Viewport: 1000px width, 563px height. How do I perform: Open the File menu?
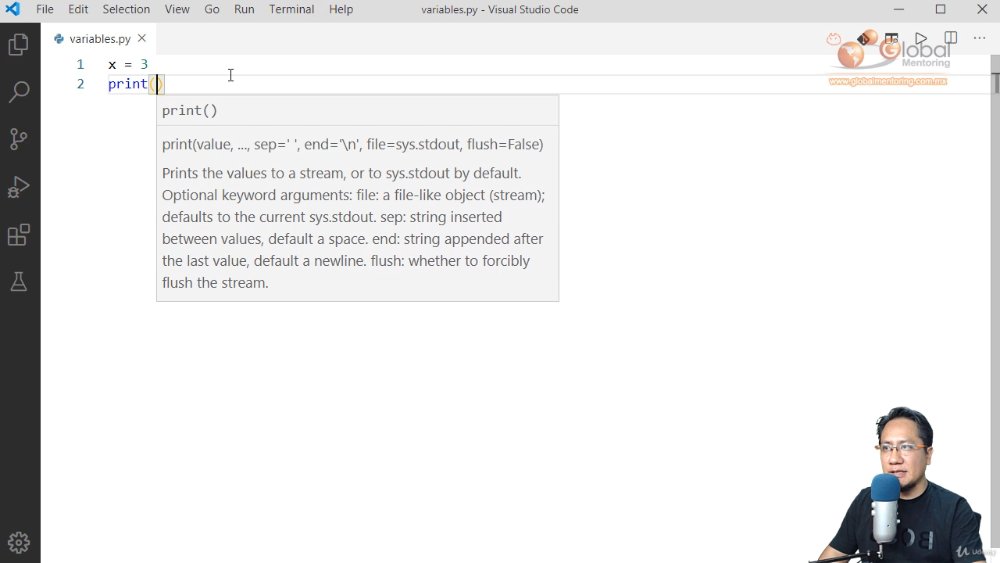click(45, 9)
